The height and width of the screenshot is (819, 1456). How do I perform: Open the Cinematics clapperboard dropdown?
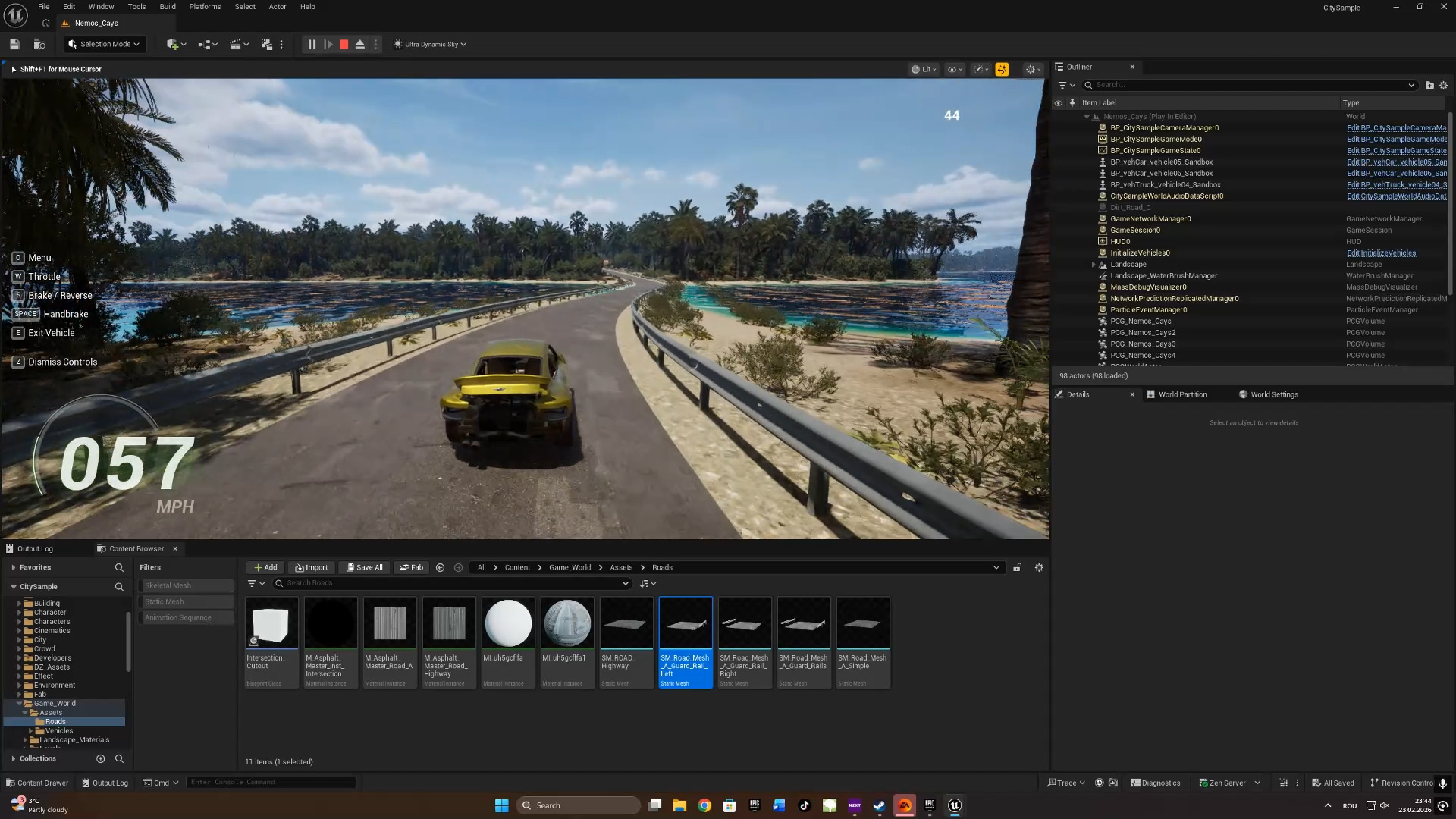[240, 45]
